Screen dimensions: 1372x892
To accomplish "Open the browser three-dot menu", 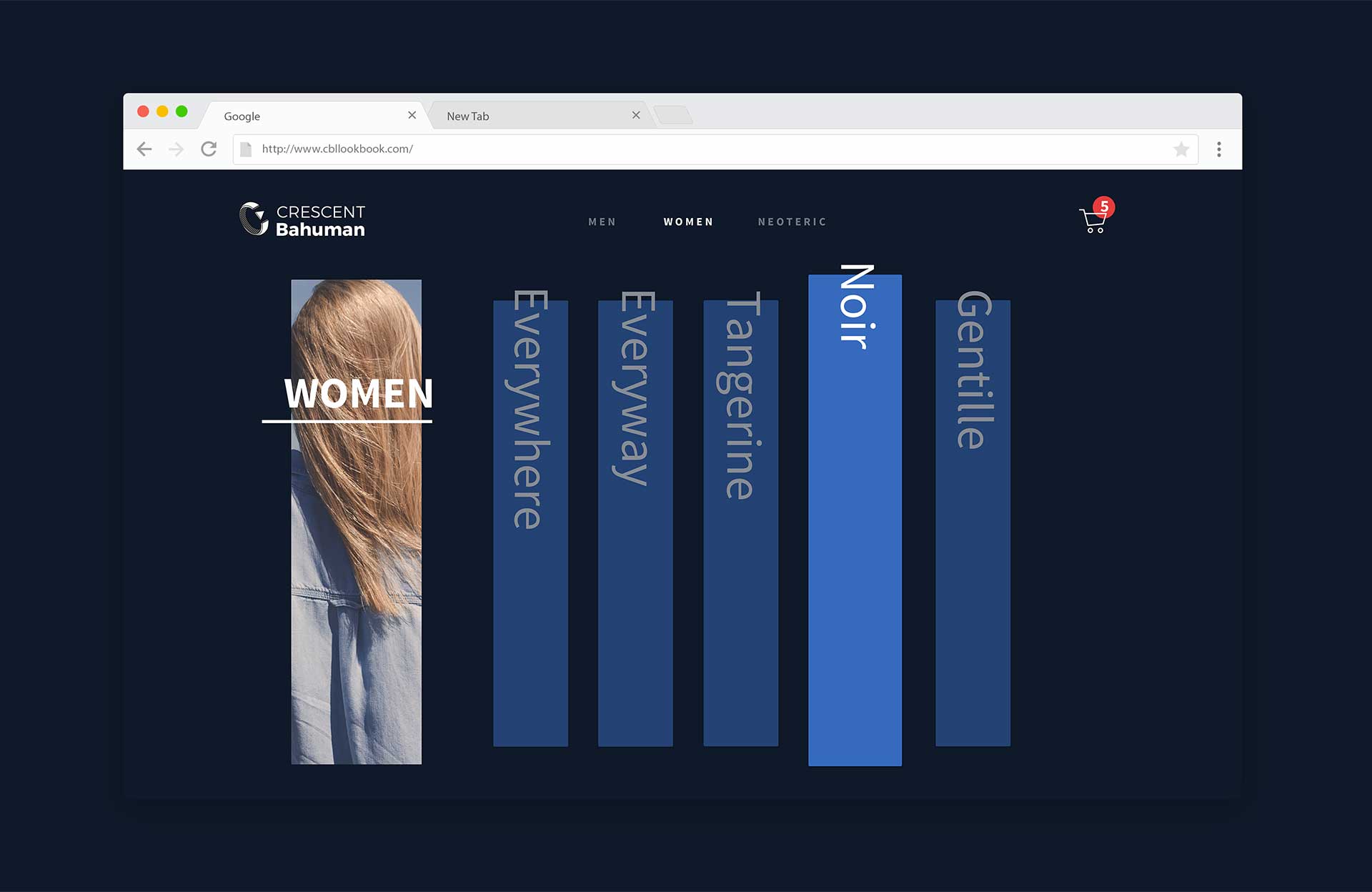I will click(x=1218, y=149).
